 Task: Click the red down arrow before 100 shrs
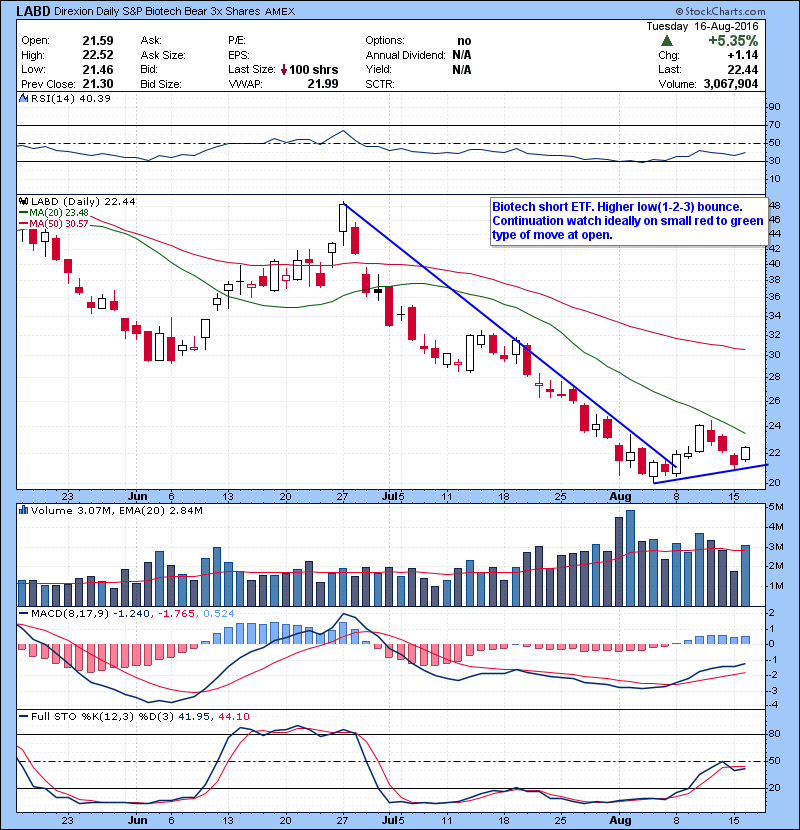point(284,69)
